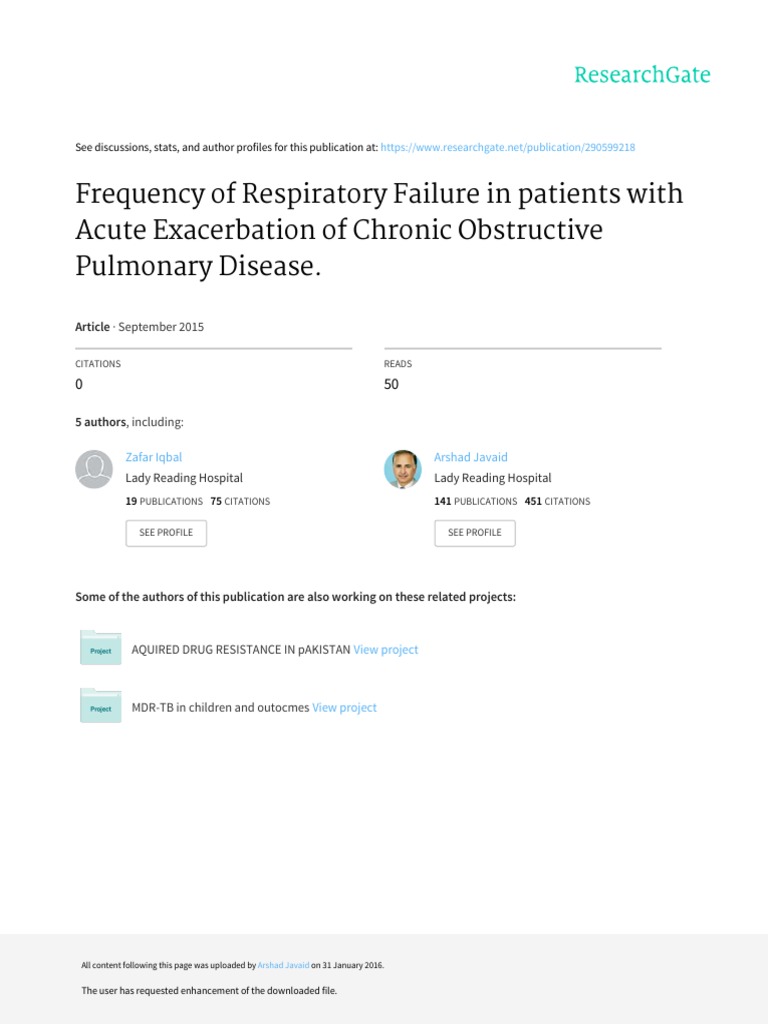
Task: Click the AQUIRED DRUG RESISTANCE project folder icon
Action: point(101,648)
